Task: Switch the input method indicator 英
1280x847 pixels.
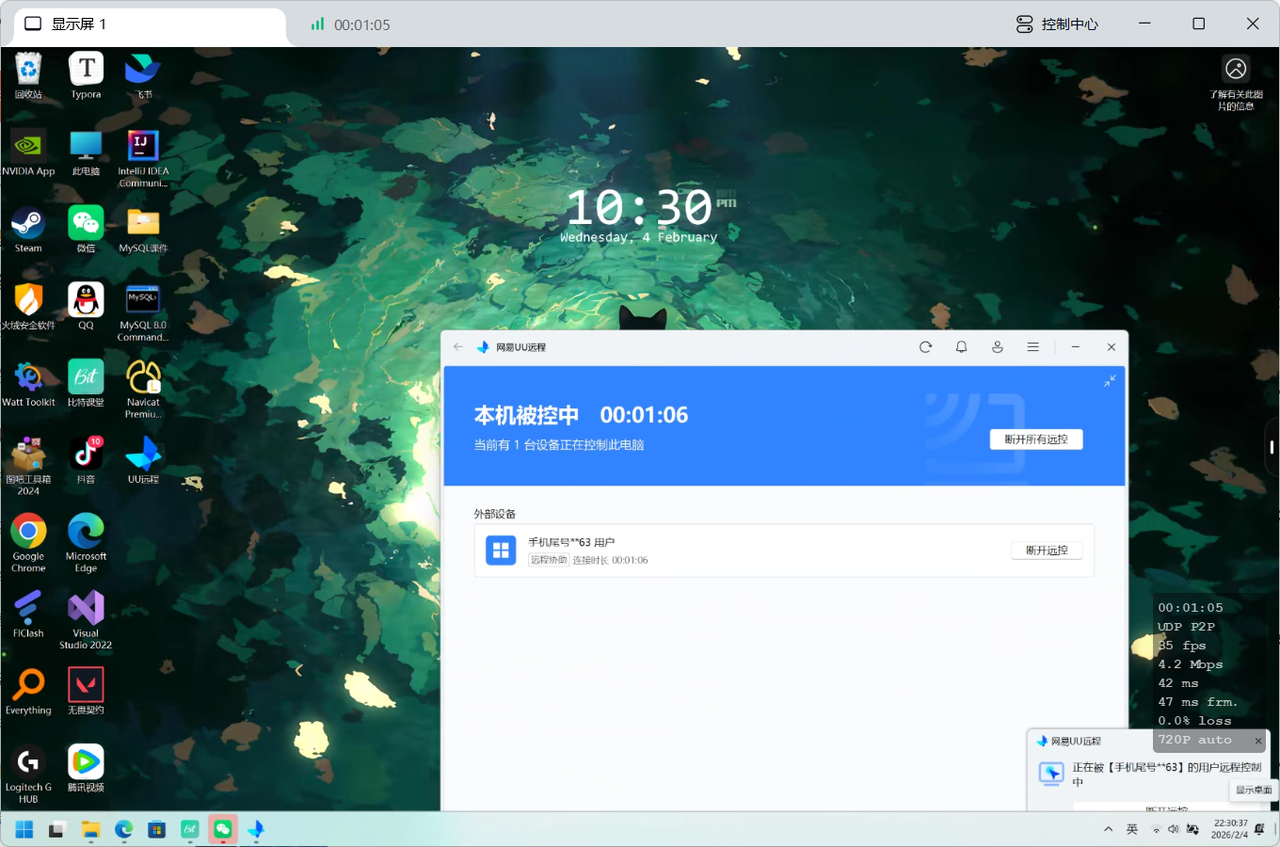Action: (x=1132, y=829)
